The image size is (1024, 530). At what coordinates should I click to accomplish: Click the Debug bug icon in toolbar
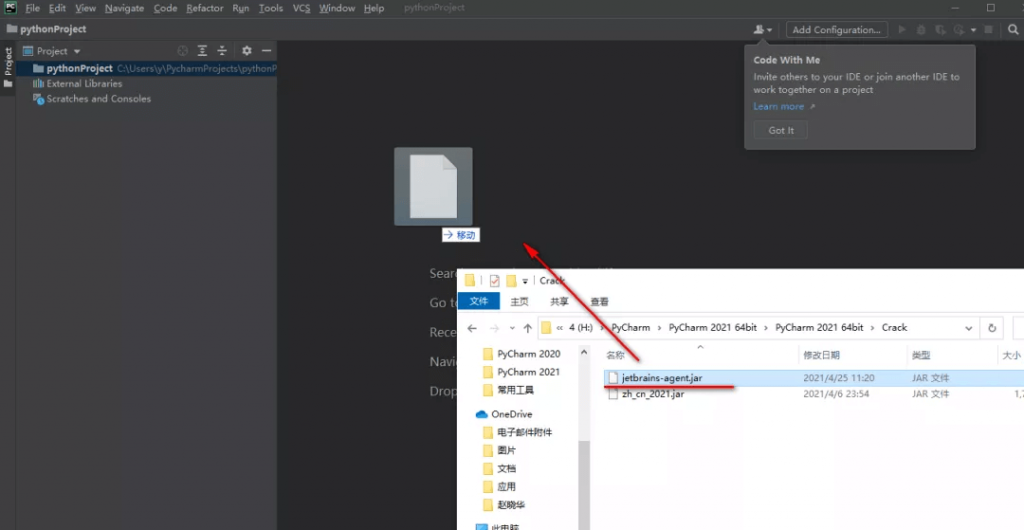coord(921,29)
